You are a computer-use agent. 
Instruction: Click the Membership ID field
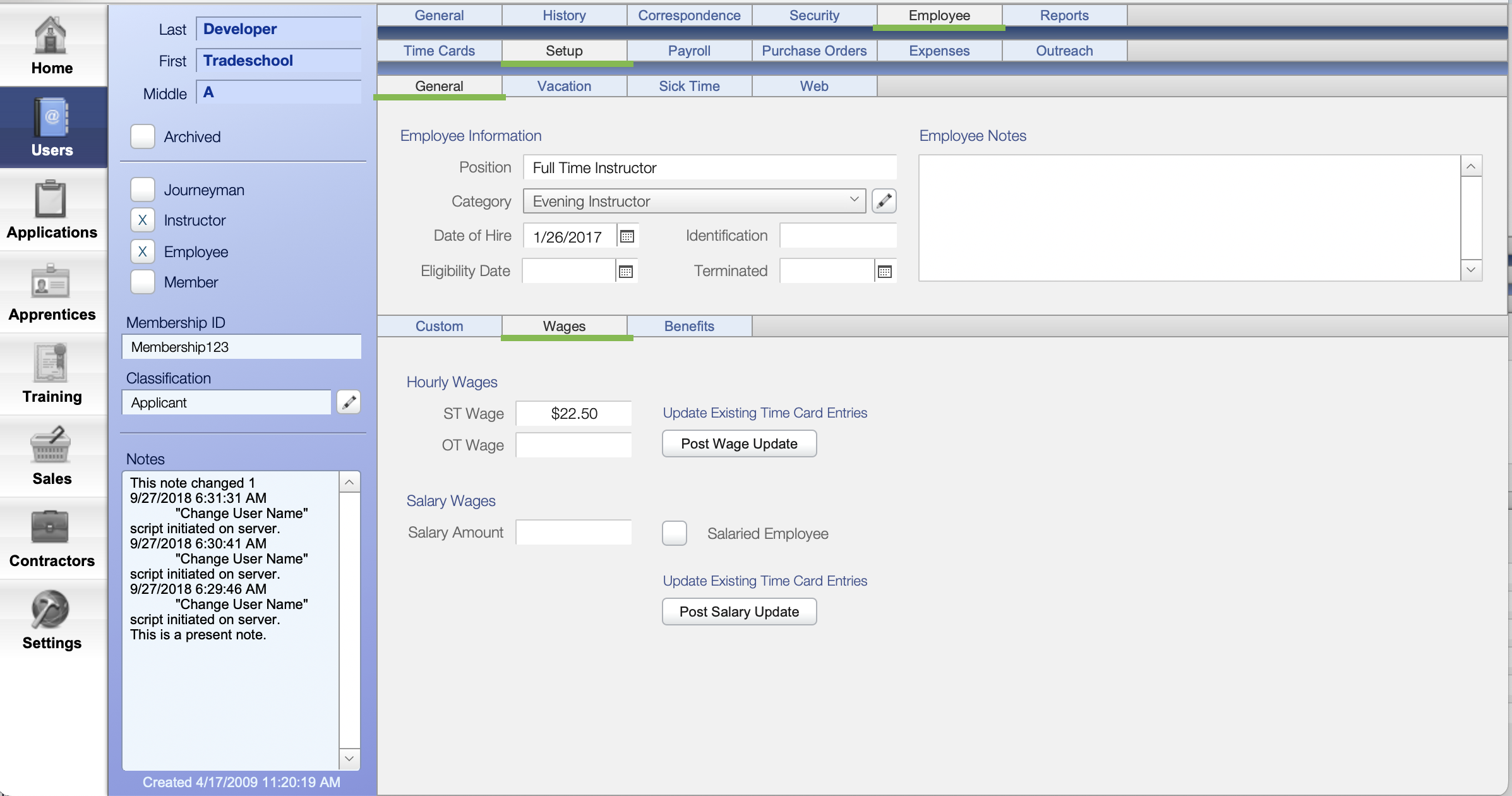[241, 347]
